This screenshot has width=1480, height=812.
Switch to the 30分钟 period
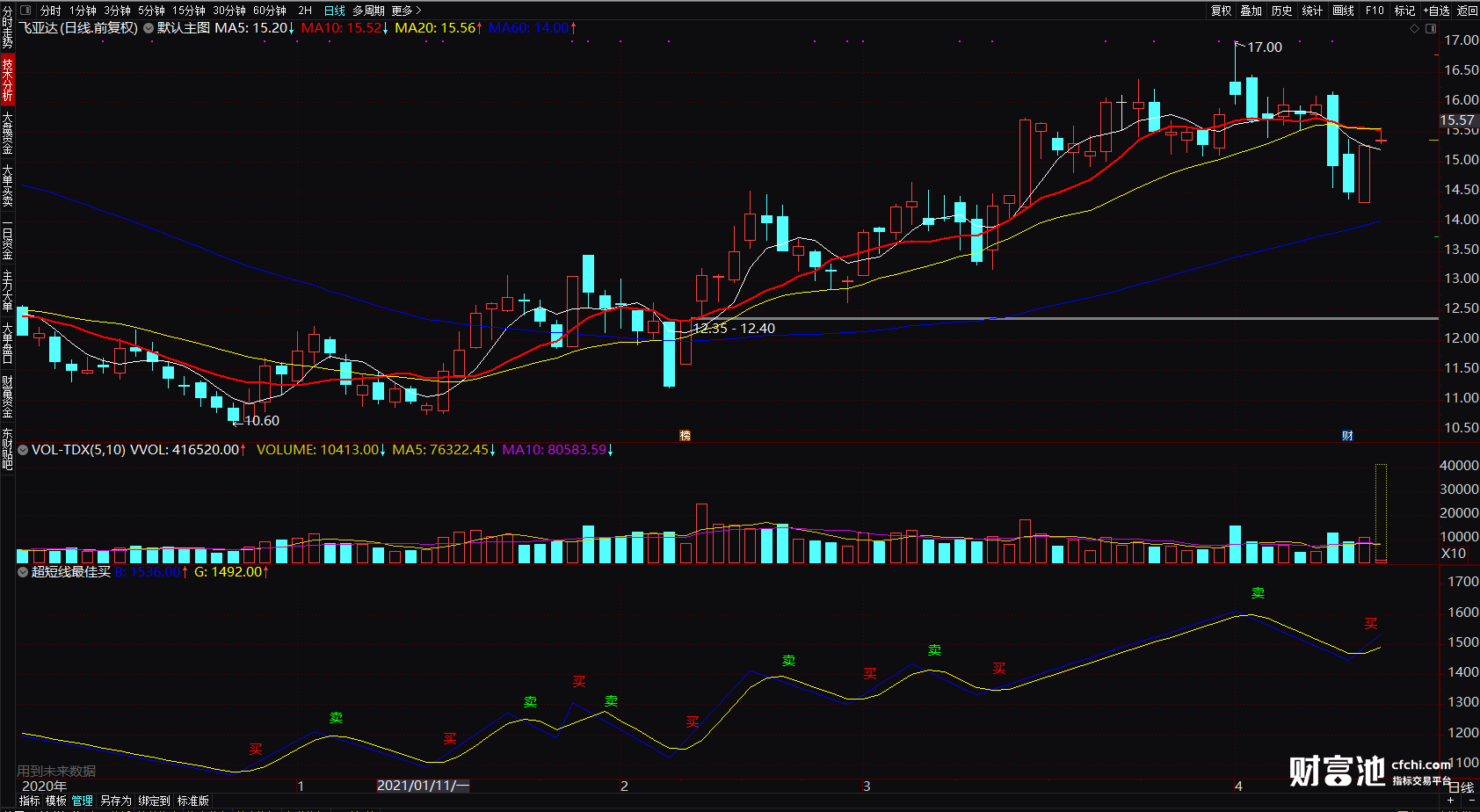(229, 11)
